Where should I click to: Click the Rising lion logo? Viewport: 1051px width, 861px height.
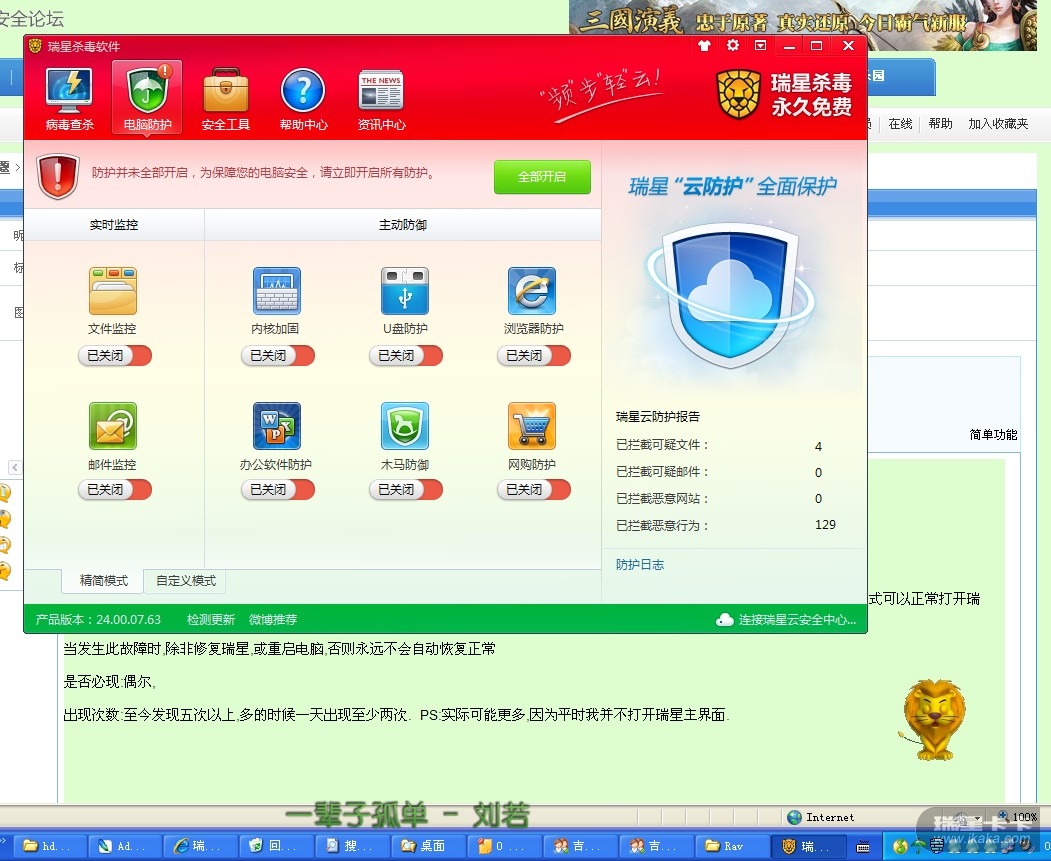(739, 94)
